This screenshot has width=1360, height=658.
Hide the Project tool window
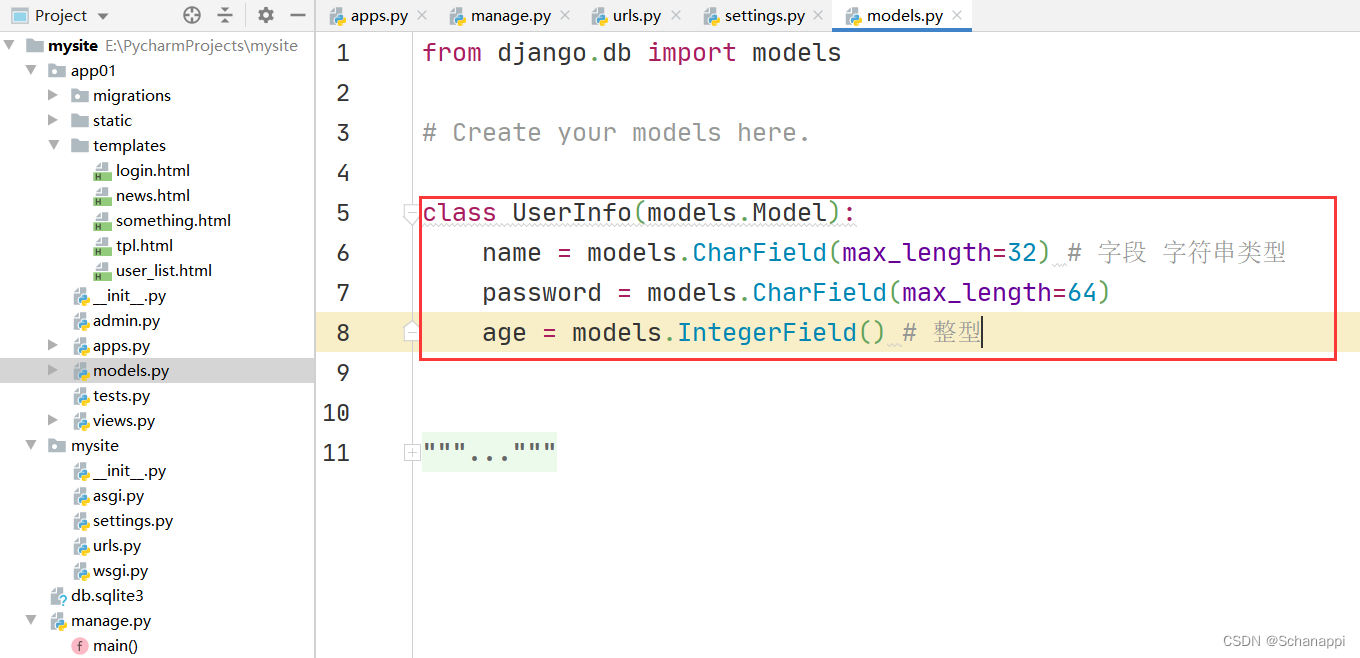[297, 15]
